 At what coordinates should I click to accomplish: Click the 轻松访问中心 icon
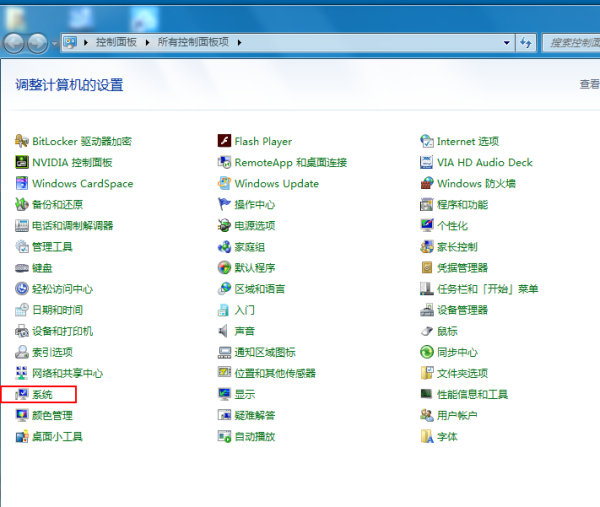coord(21,289)
